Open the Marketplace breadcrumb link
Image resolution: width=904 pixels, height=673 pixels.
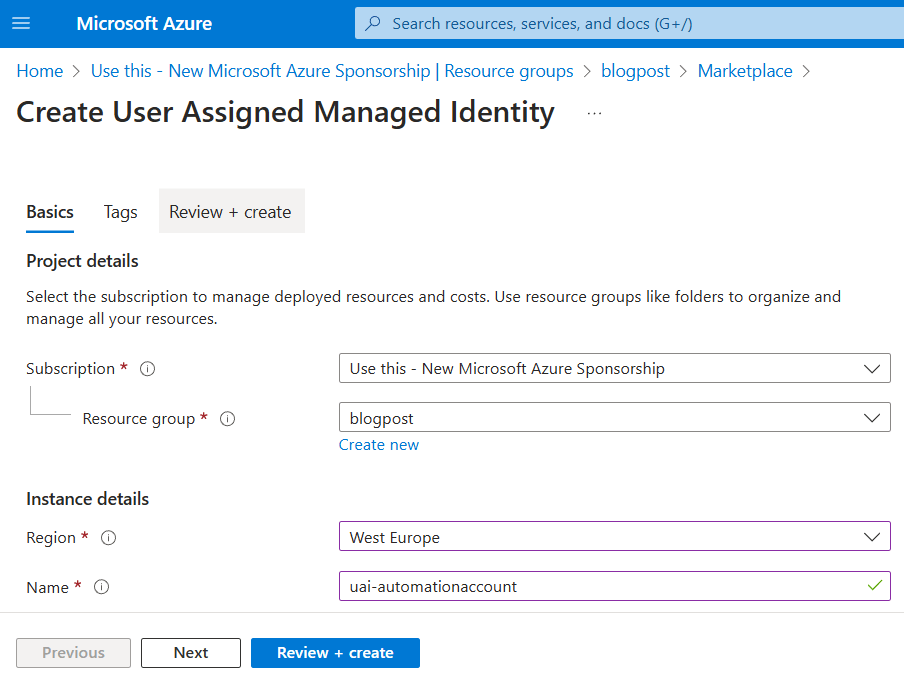coord(744,71)
